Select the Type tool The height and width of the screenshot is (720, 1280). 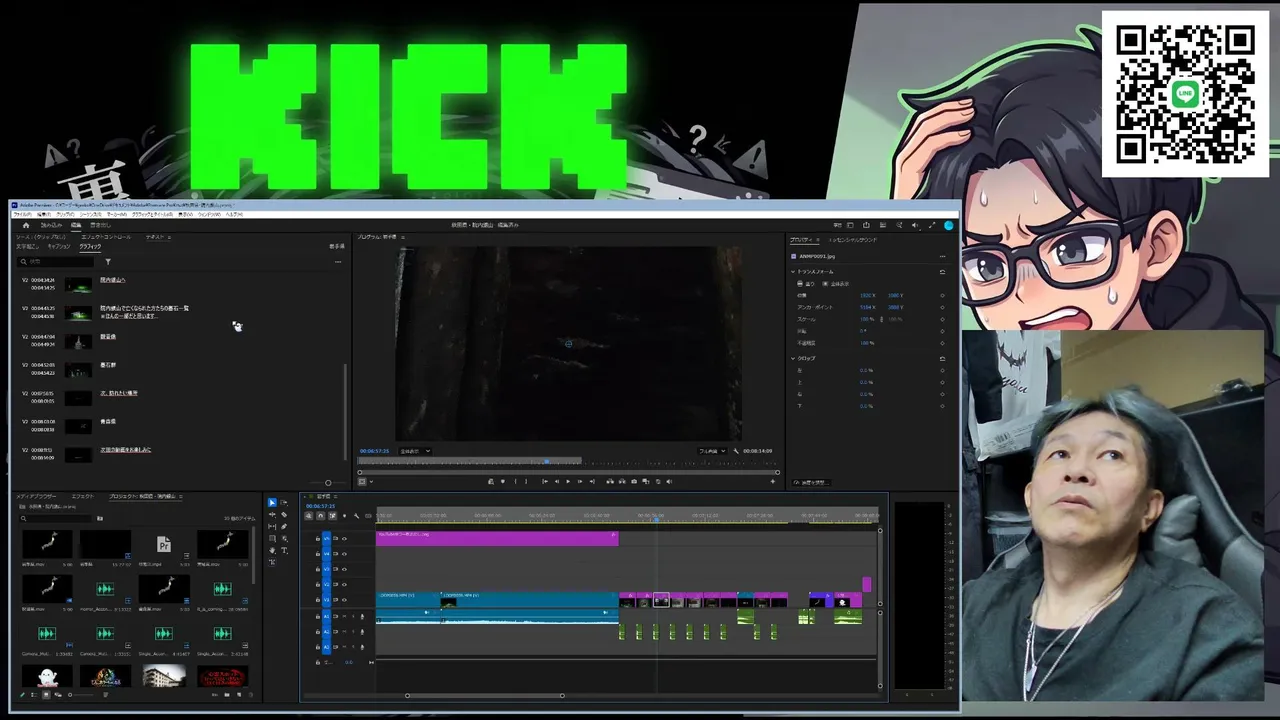(284, 551)
